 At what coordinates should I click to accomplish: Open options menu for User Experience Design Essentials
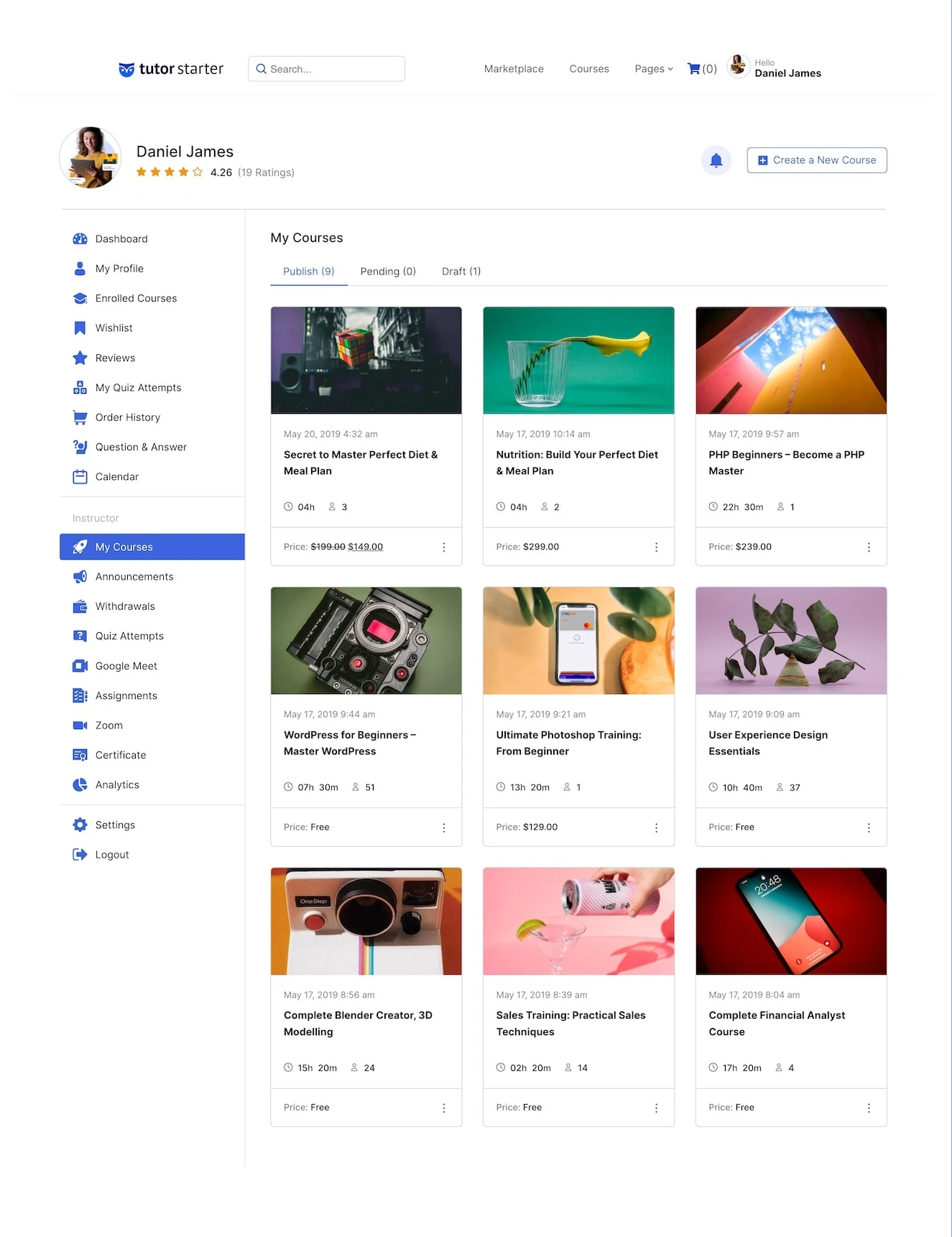tap(869, 828)
